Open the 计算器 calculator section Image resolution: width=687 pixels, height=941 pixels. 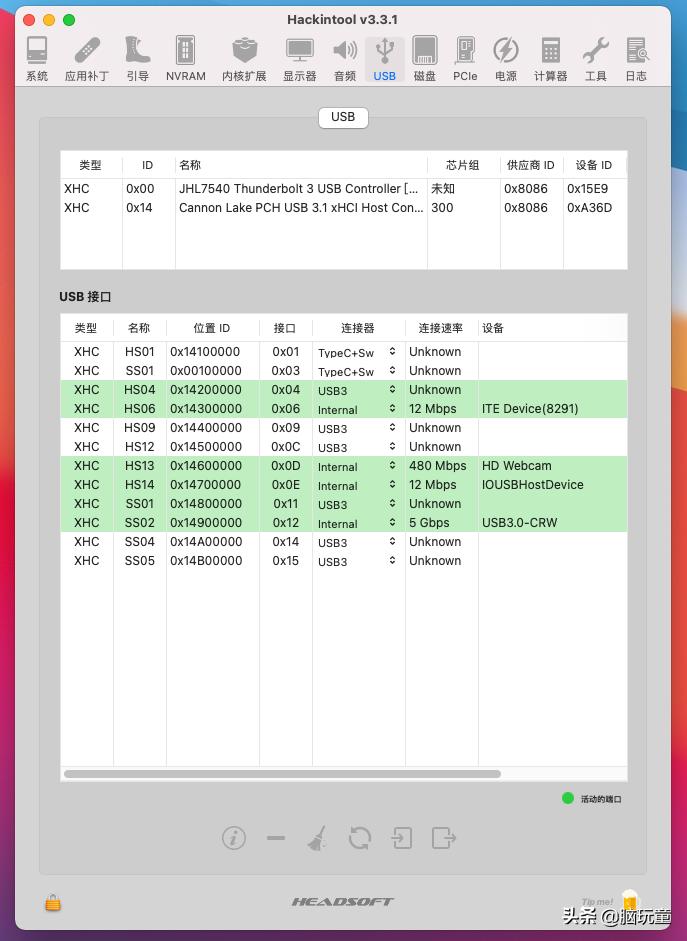[550, 58]
